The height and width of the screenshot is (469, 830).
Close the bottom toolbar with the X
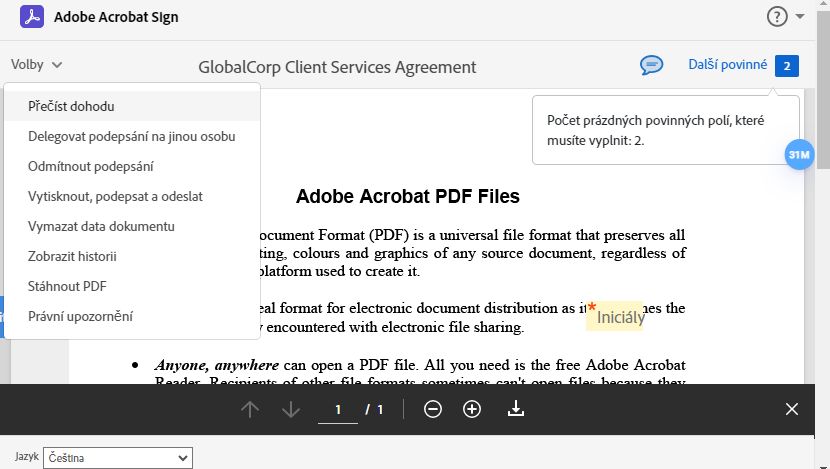pyautogui.click(x=792, y=409)
